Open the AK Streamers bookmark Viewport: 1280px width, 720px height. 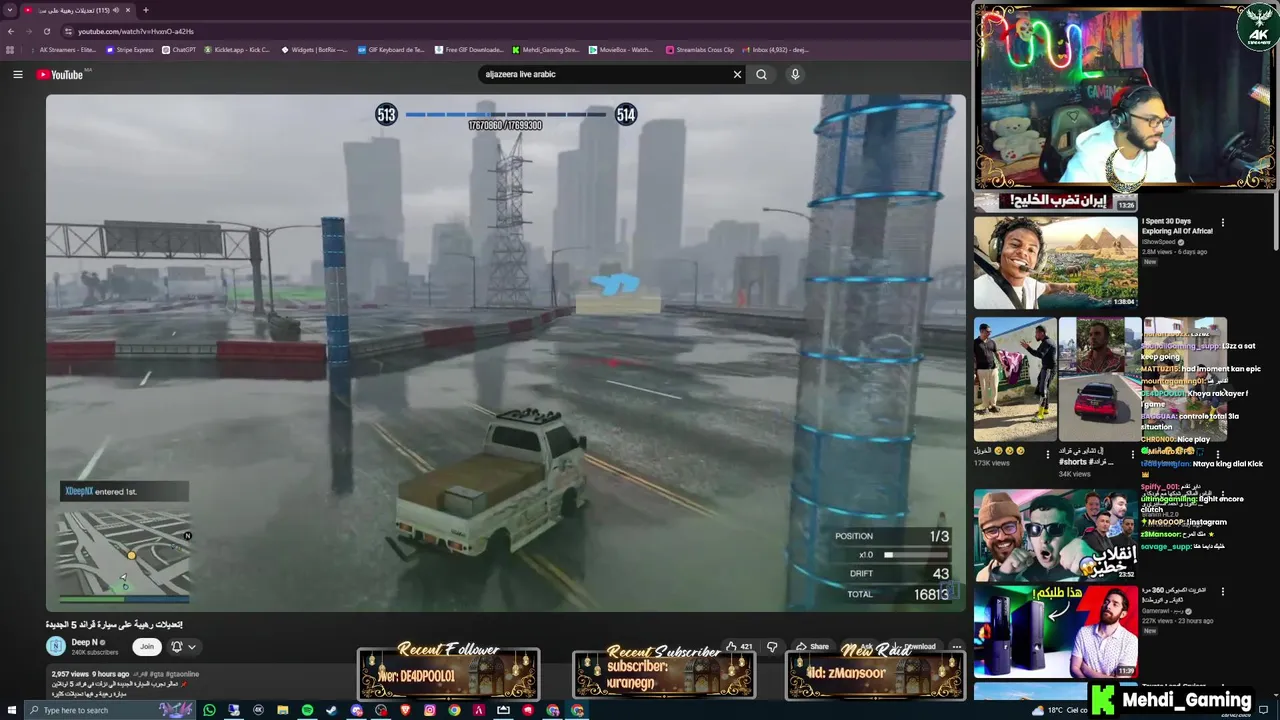pos(63,49)
